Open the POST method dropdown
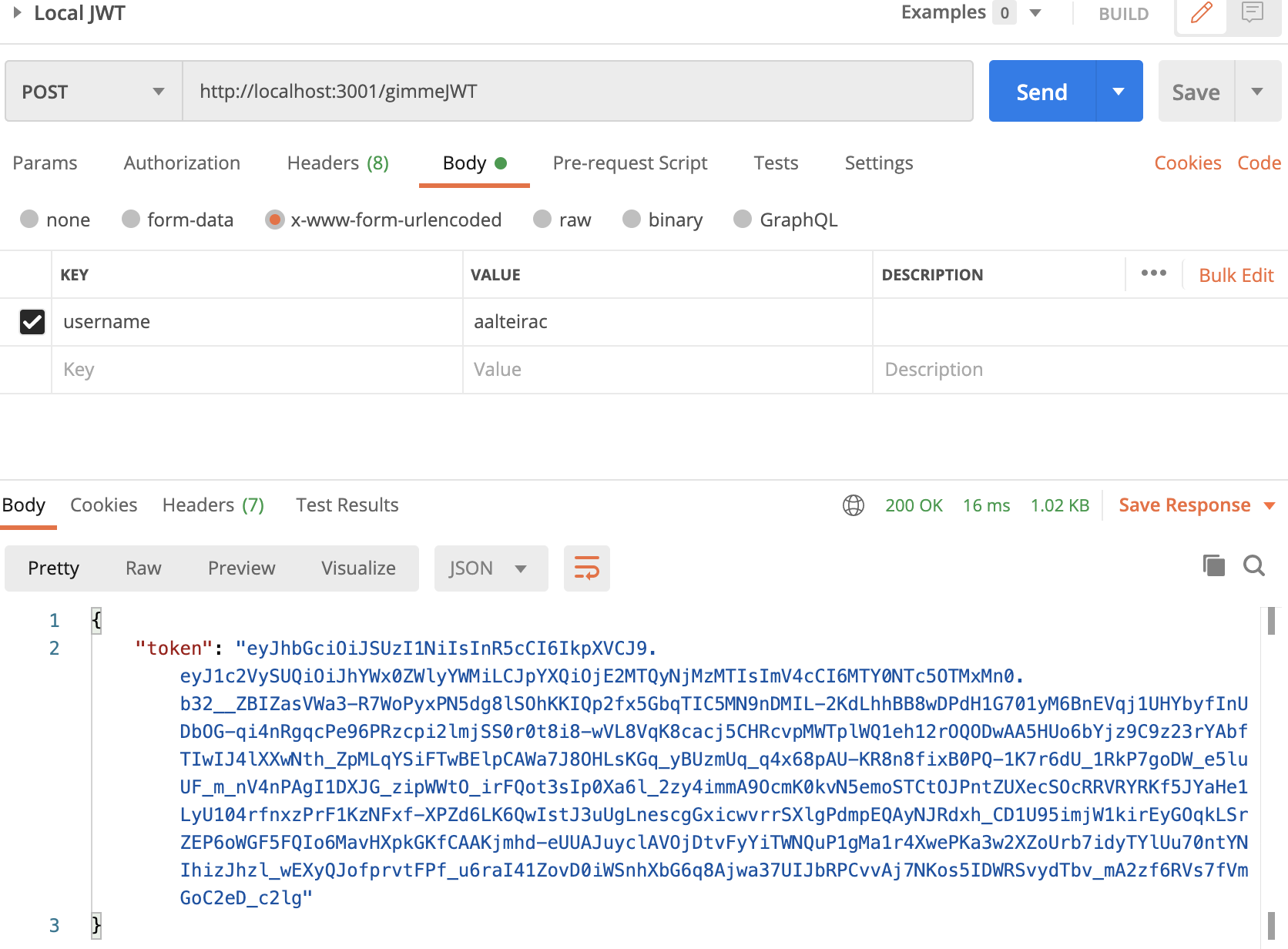The width and height of the screenshot is (1288, 949). (92, 91)
